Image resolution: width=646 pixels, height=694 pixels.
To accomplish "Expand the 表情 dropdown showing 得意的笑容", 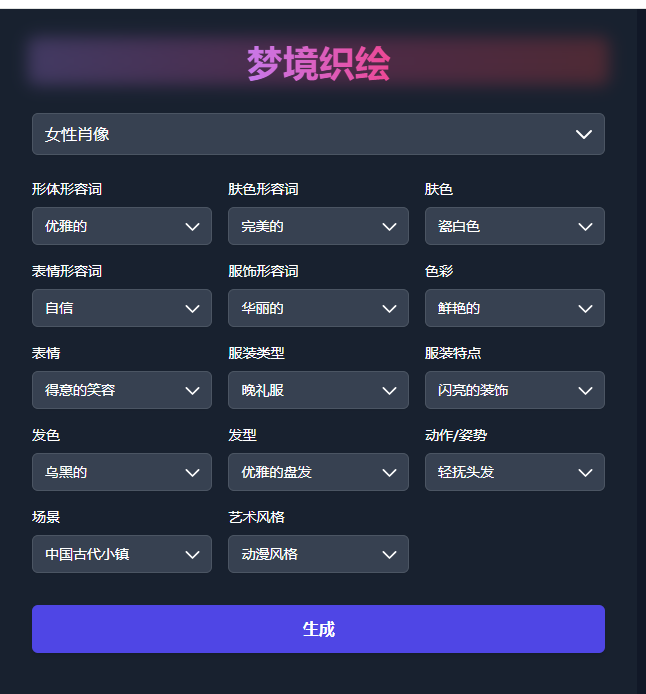I will (122, 390).
